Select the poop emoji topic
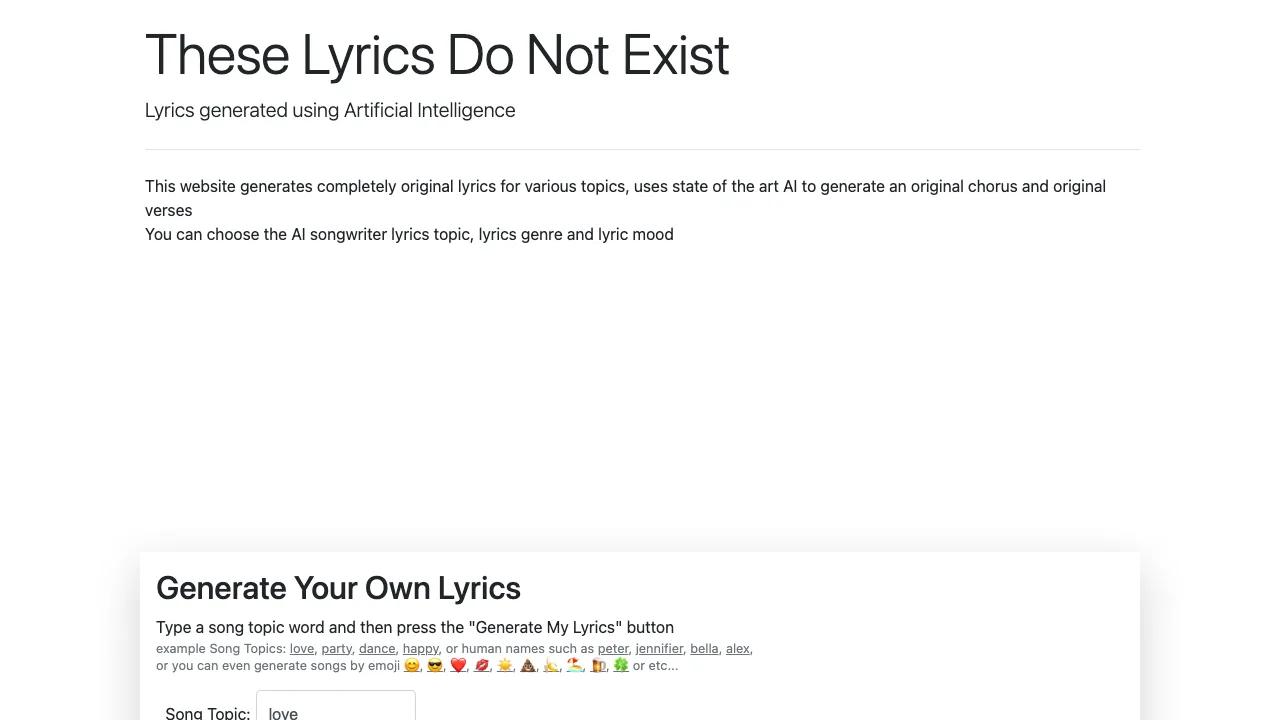The height and width of the screenshot is (720, 1280). click(x=528, y=665)
